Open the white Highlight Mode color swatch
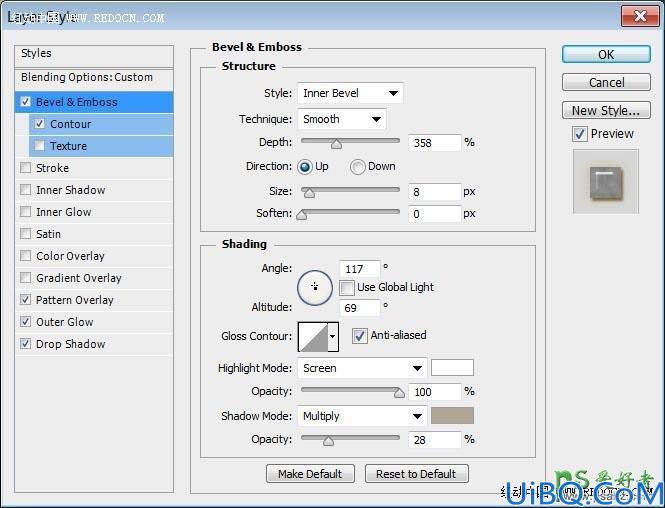Viewport: 665px width, 508px height. click(452, 368)
